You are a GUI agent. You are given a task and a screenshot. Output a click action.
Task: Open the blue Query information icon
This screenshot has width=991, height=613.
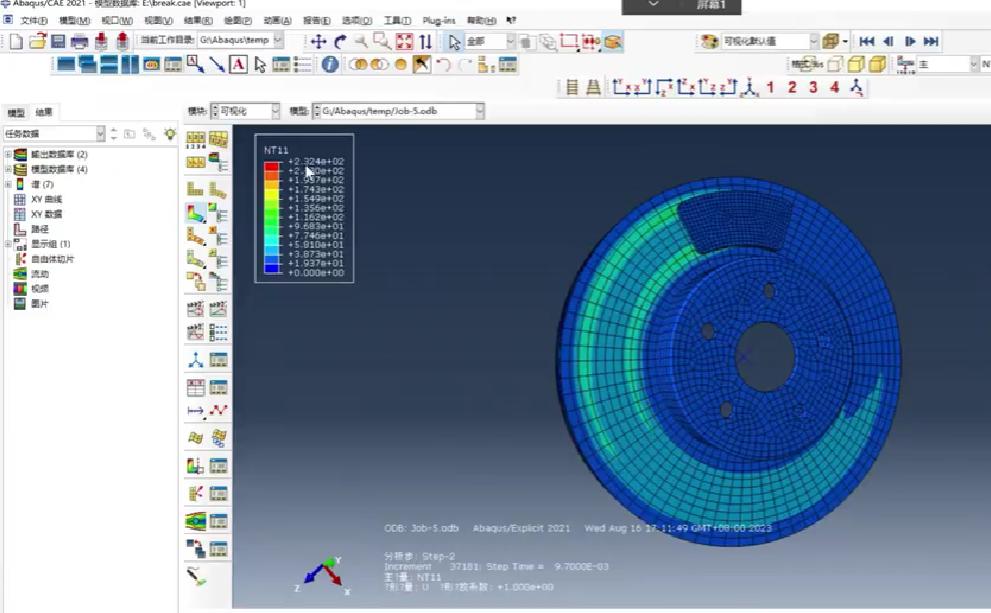pyautogui.click(x=330, y=64)
